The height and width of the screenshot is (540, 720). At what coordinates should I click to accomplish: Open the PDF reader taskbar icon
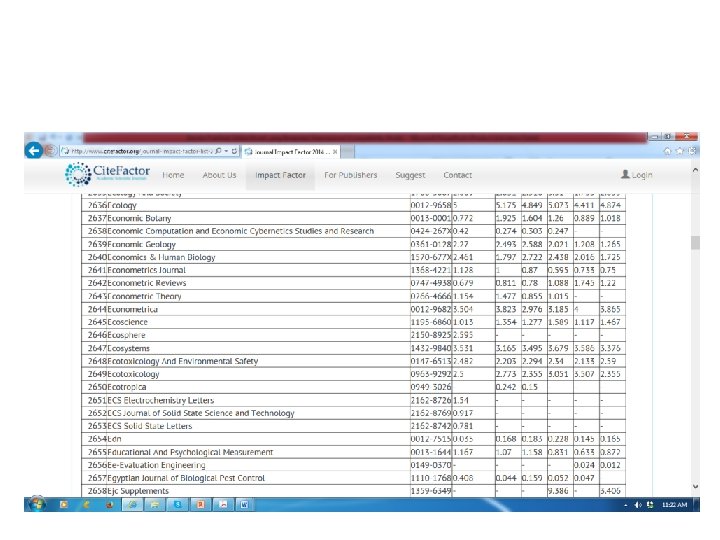click(223, 505)
